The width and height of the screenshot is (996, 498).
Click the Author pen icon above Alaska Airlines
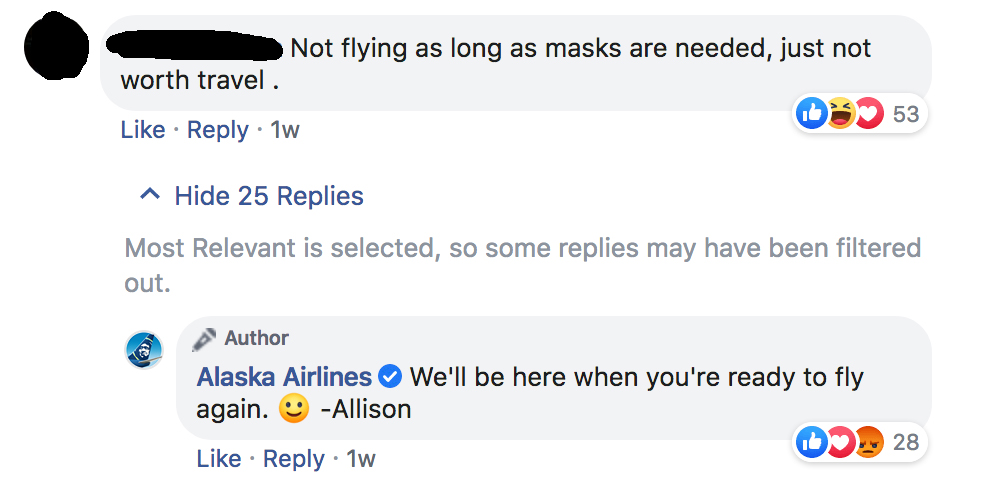(204, 339)
